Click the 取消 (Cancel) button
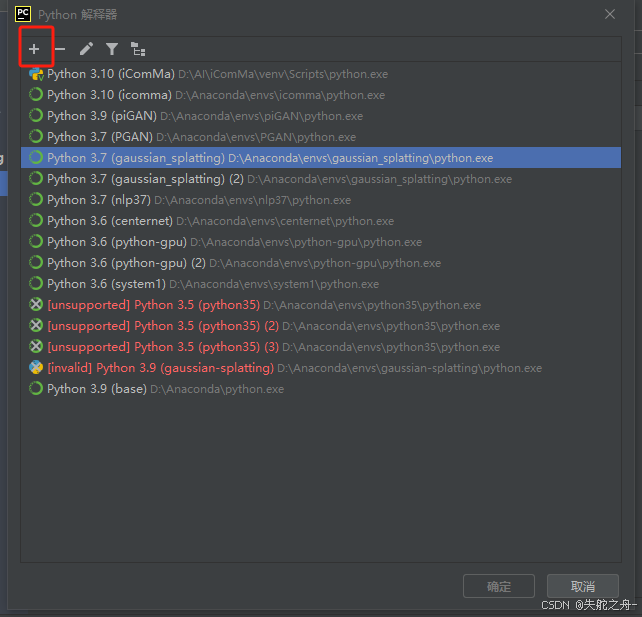The image size is (642, 617). coord(583,586)
